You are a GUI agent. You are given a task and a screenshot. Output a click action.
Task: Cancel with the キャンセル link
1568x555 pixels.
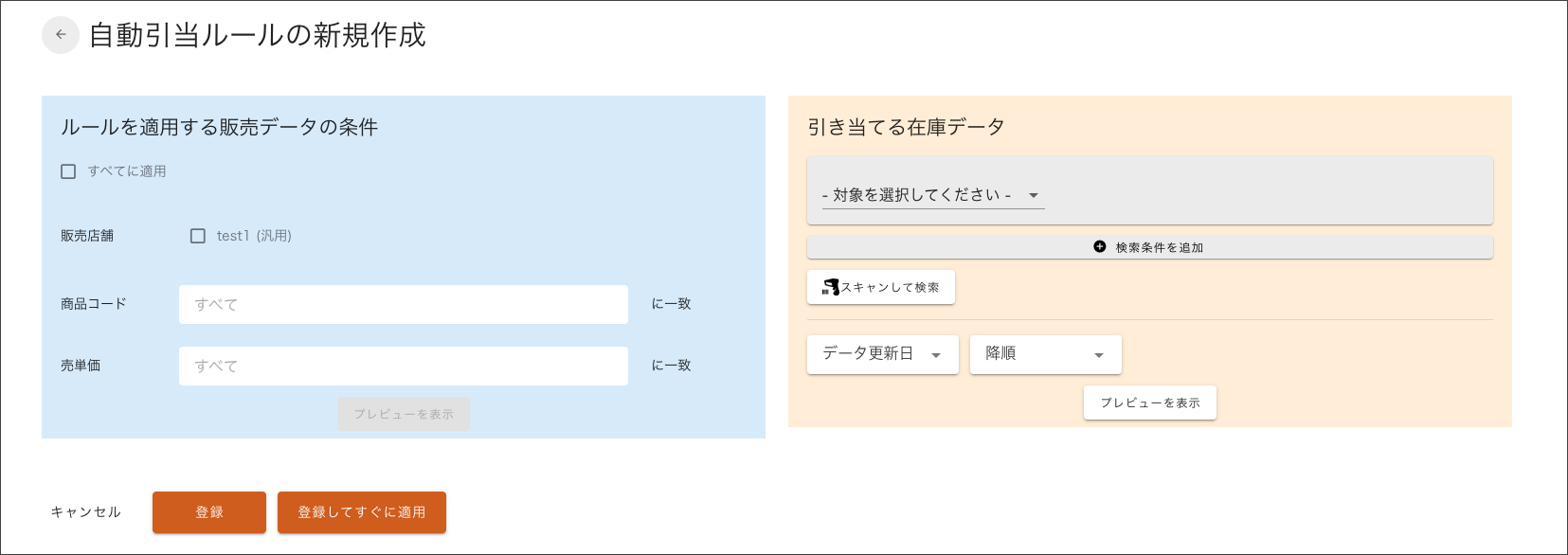click(86, 512)
